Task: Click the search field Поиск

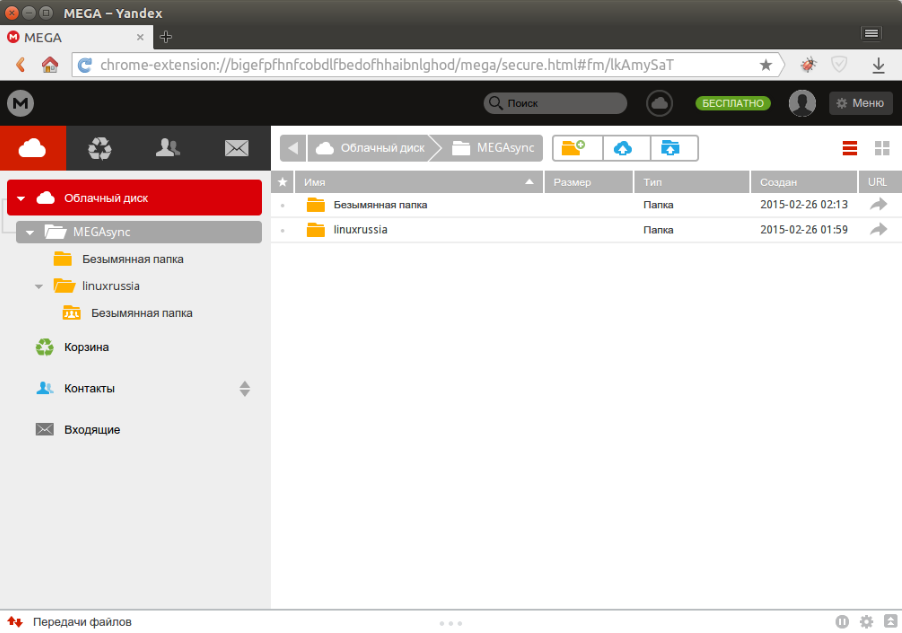Action: (x=555, y=103)
